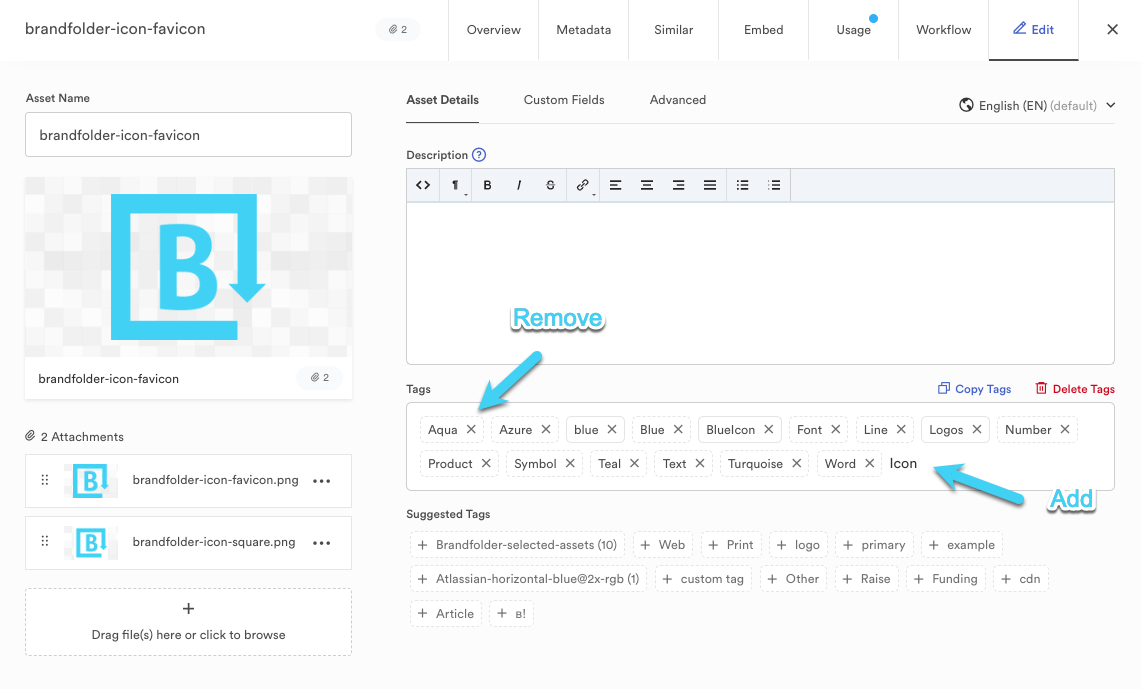Click Delete Tags link
The image size is (1141, 689).
pos(1075,389)
